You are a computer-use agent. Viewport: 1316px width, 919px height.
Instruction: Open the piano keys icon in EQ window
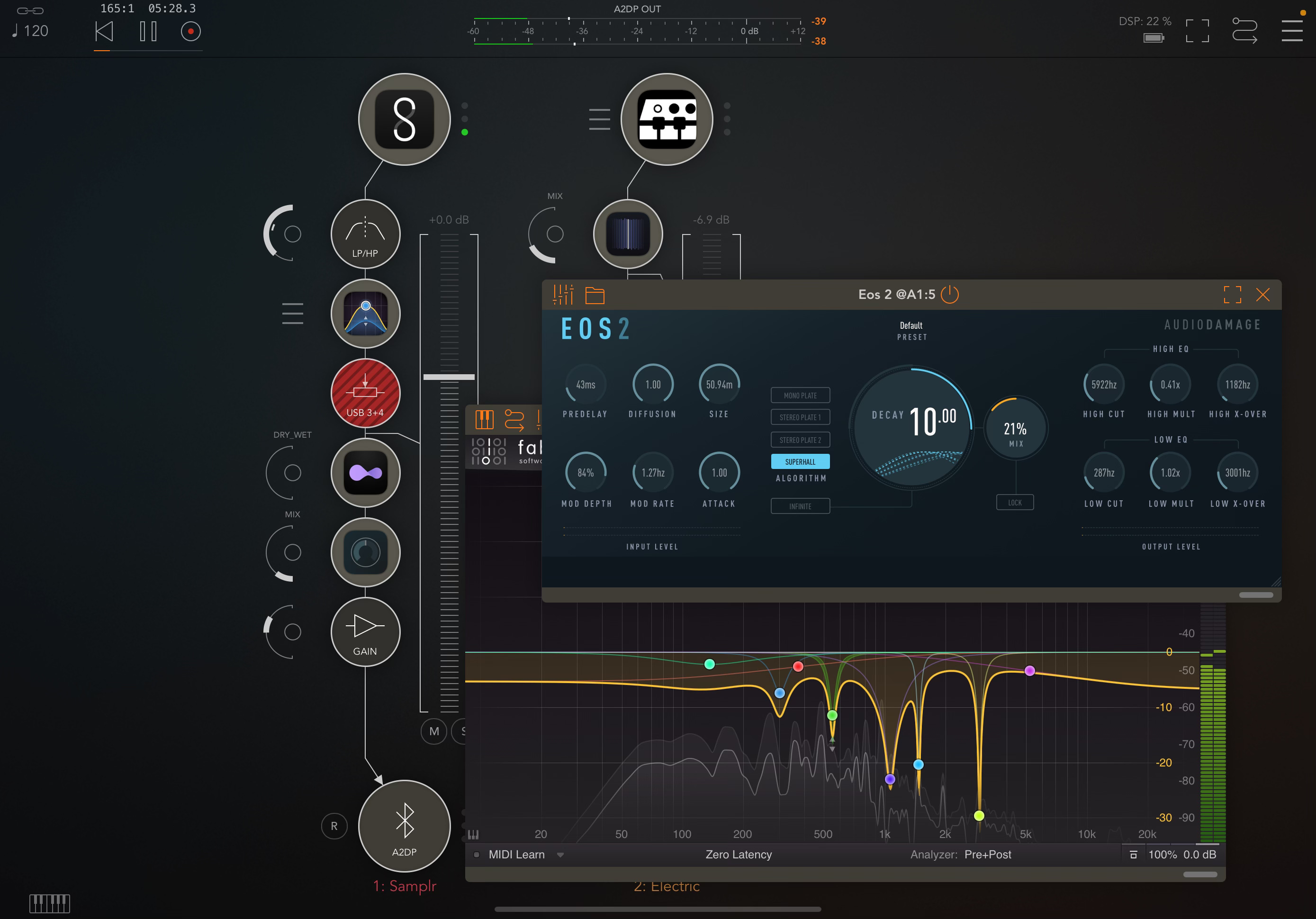(x=484, y=420)
